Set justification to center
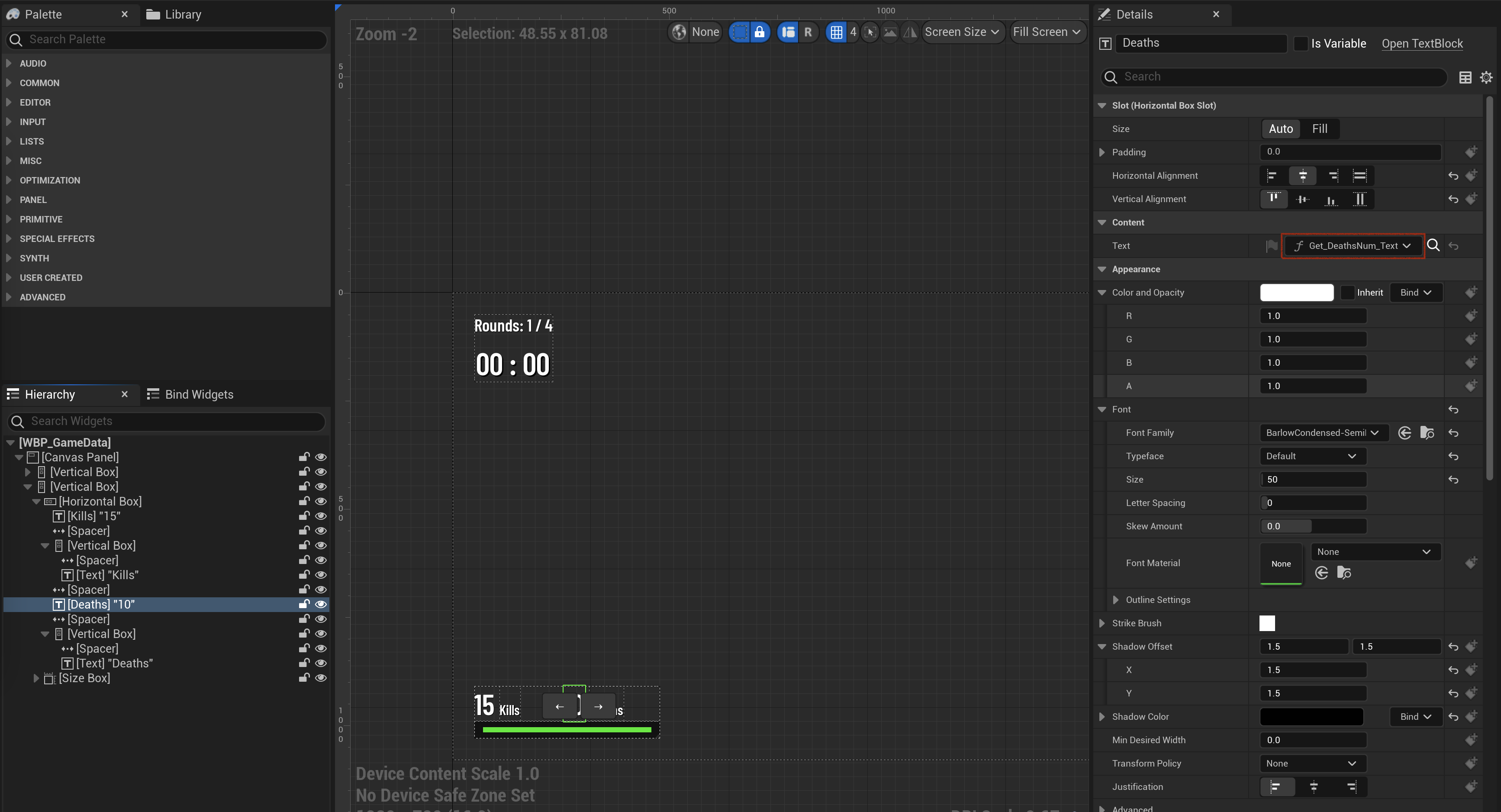 click(1313, 787)
